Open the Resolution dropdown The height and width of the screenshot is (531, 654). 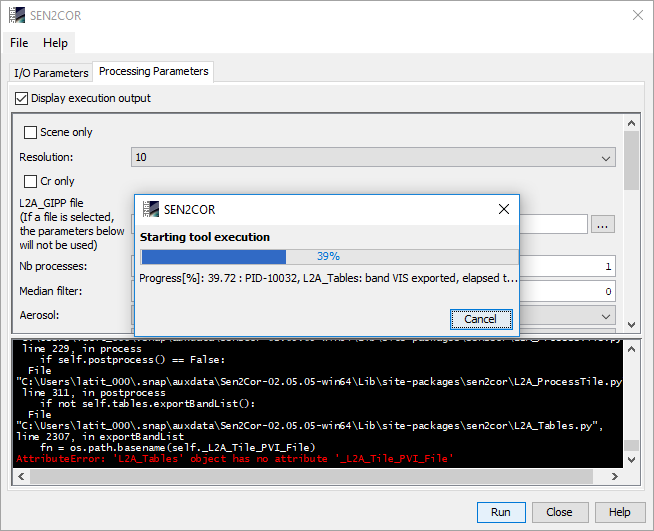tap(373, 157)
